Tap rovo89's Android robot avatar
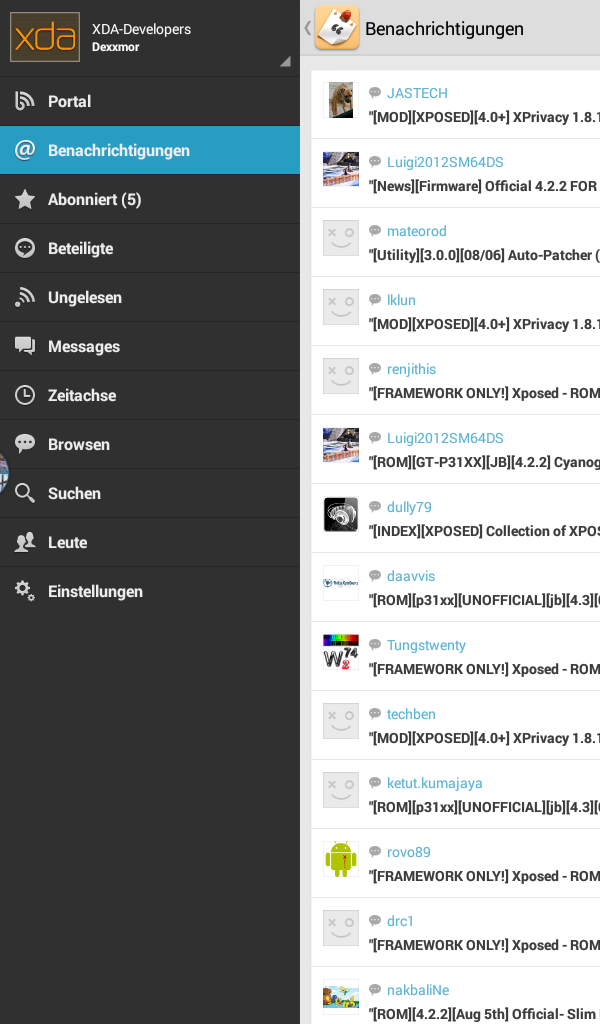600x1024 pixels. tap(341, 859)
